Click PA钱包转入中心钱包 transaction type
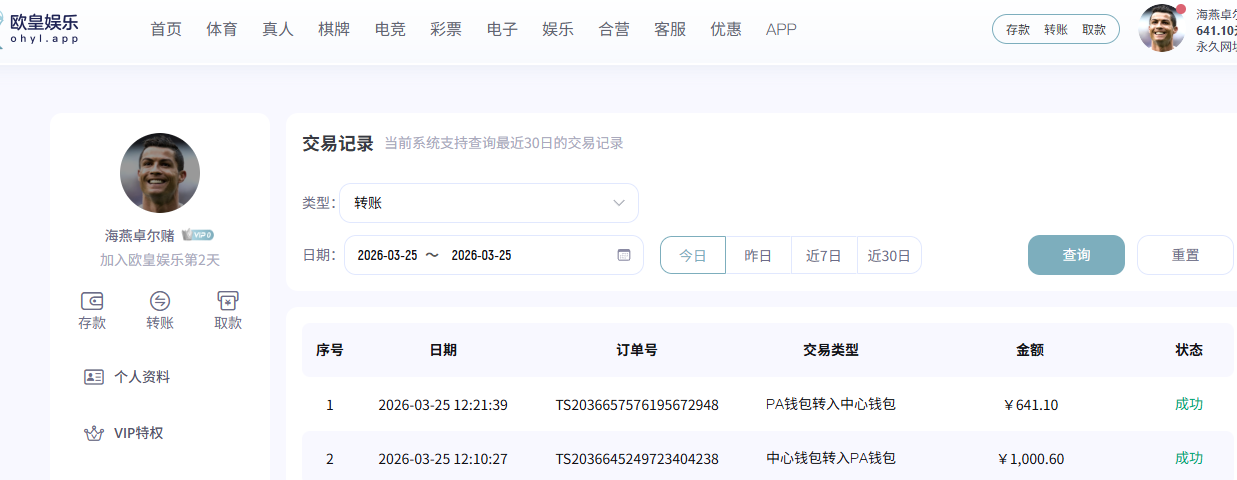The width and height of the screenshot is (1237, 480). pos(830,404)
